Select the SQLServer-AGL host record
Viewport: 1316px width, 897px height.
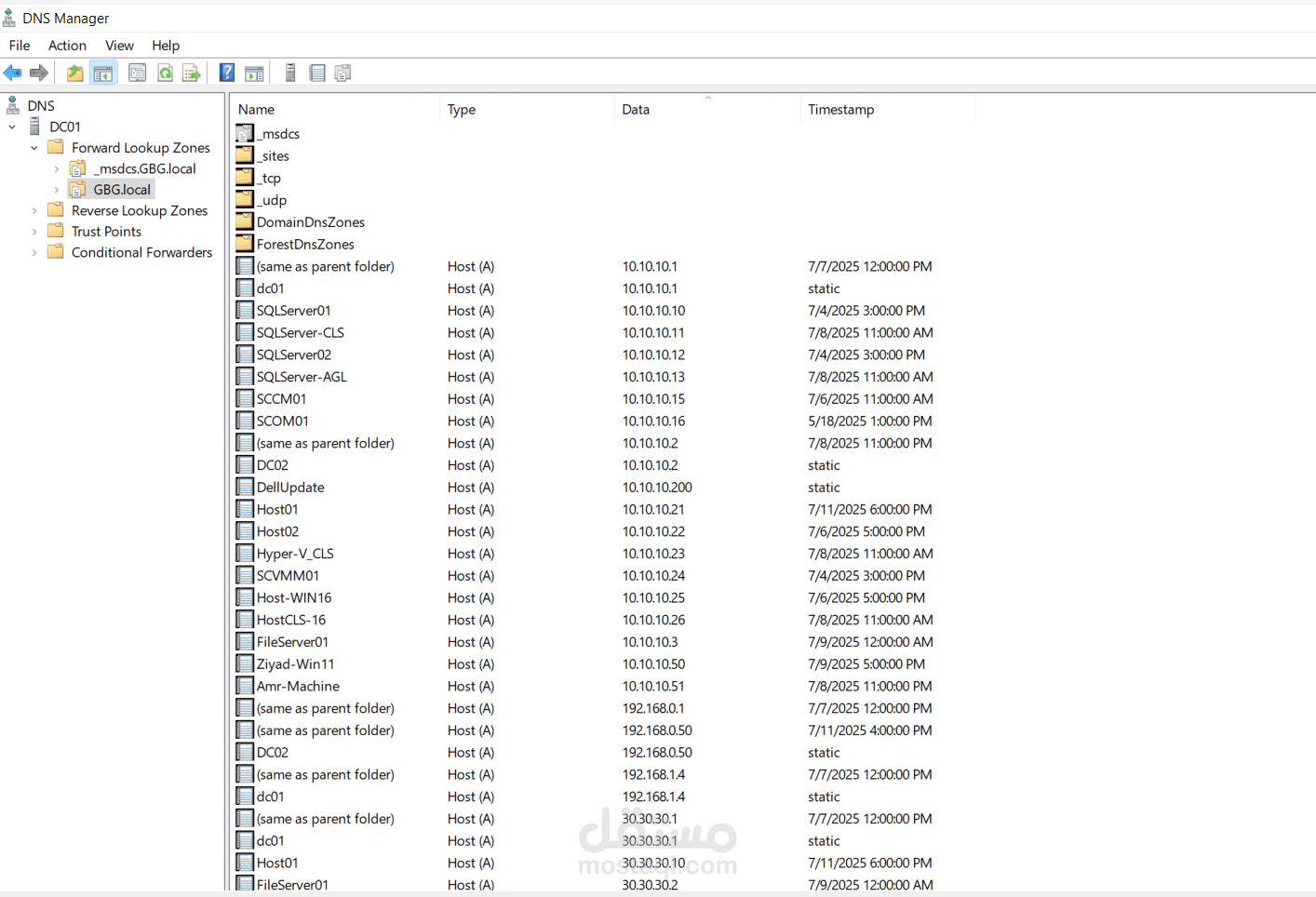coord(301,377)
